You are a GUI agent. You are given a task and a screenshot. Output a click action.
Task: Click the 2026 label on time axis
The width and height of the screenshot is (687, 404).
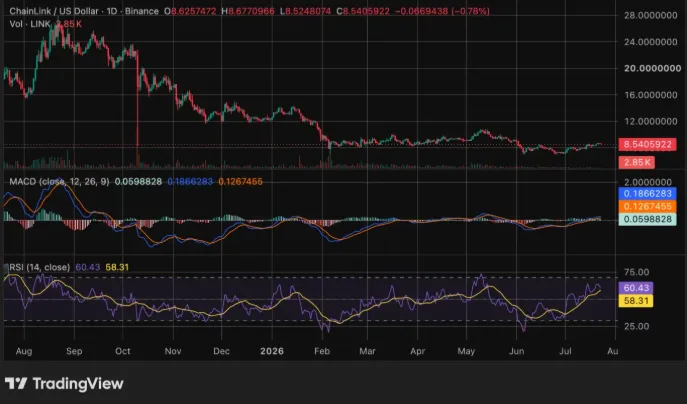[x=272, y=351]
